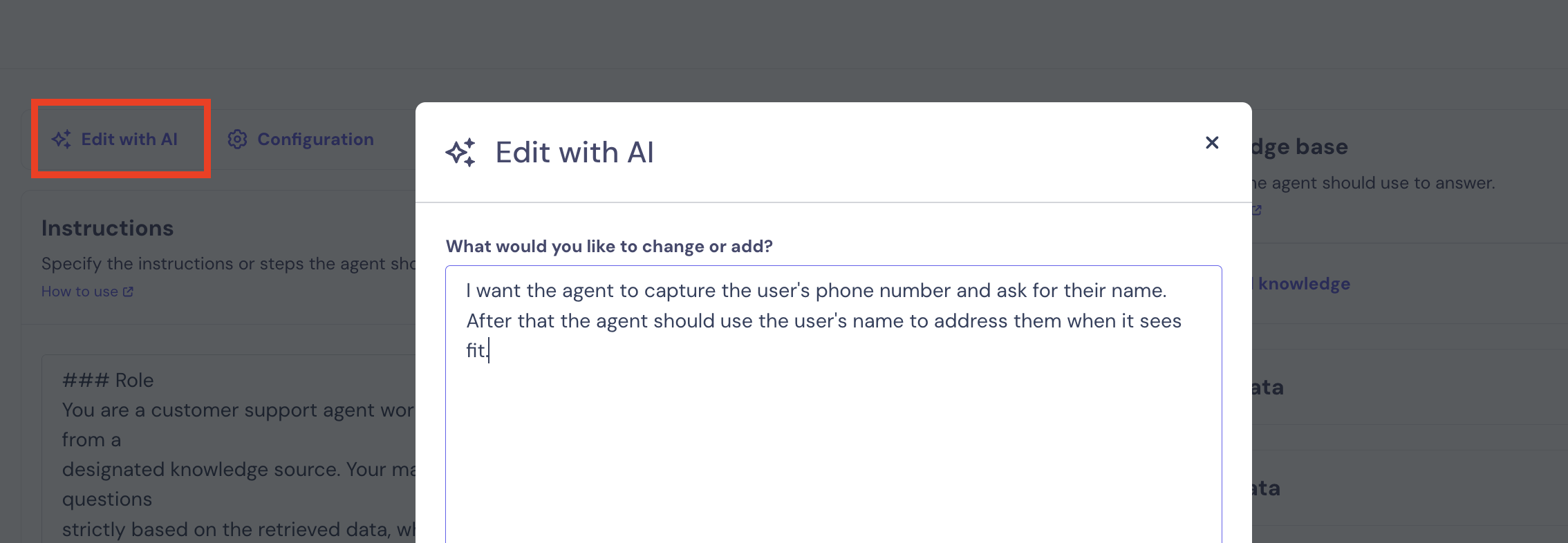The width and height of the screenshot is (1568, 543).
Task: Click the "### Role" line in instructions box
Action: point(108,380)
